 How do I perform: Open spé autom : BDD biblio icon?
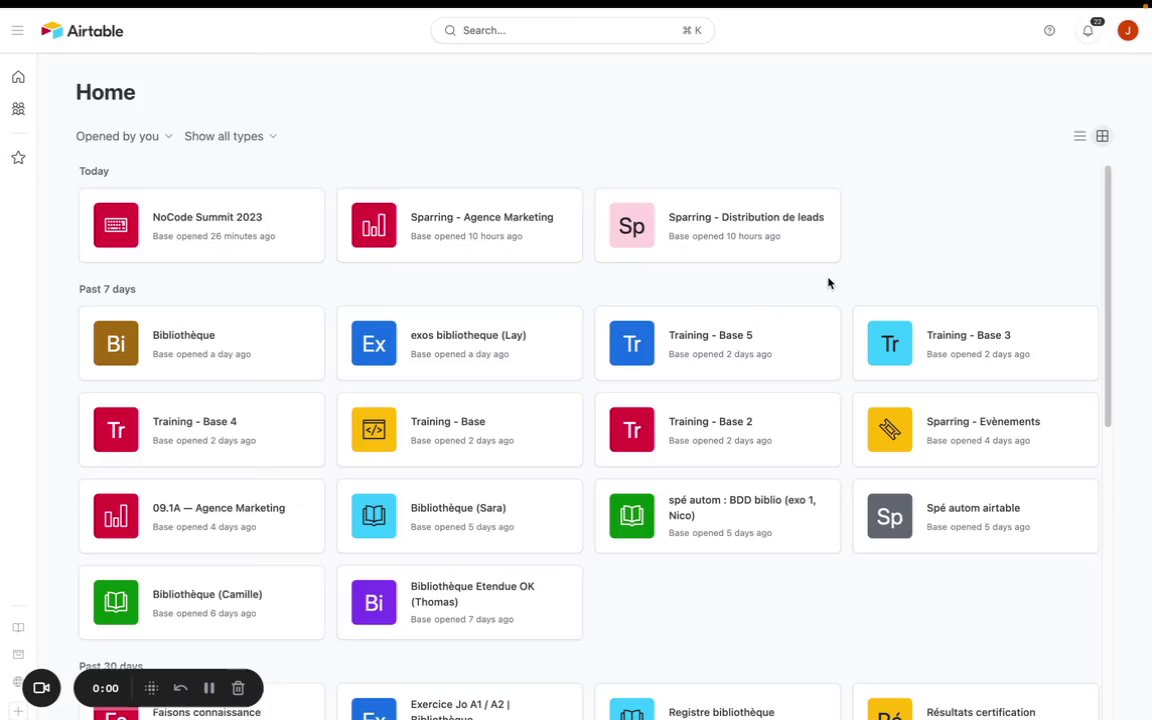click(x=632, y=516)
